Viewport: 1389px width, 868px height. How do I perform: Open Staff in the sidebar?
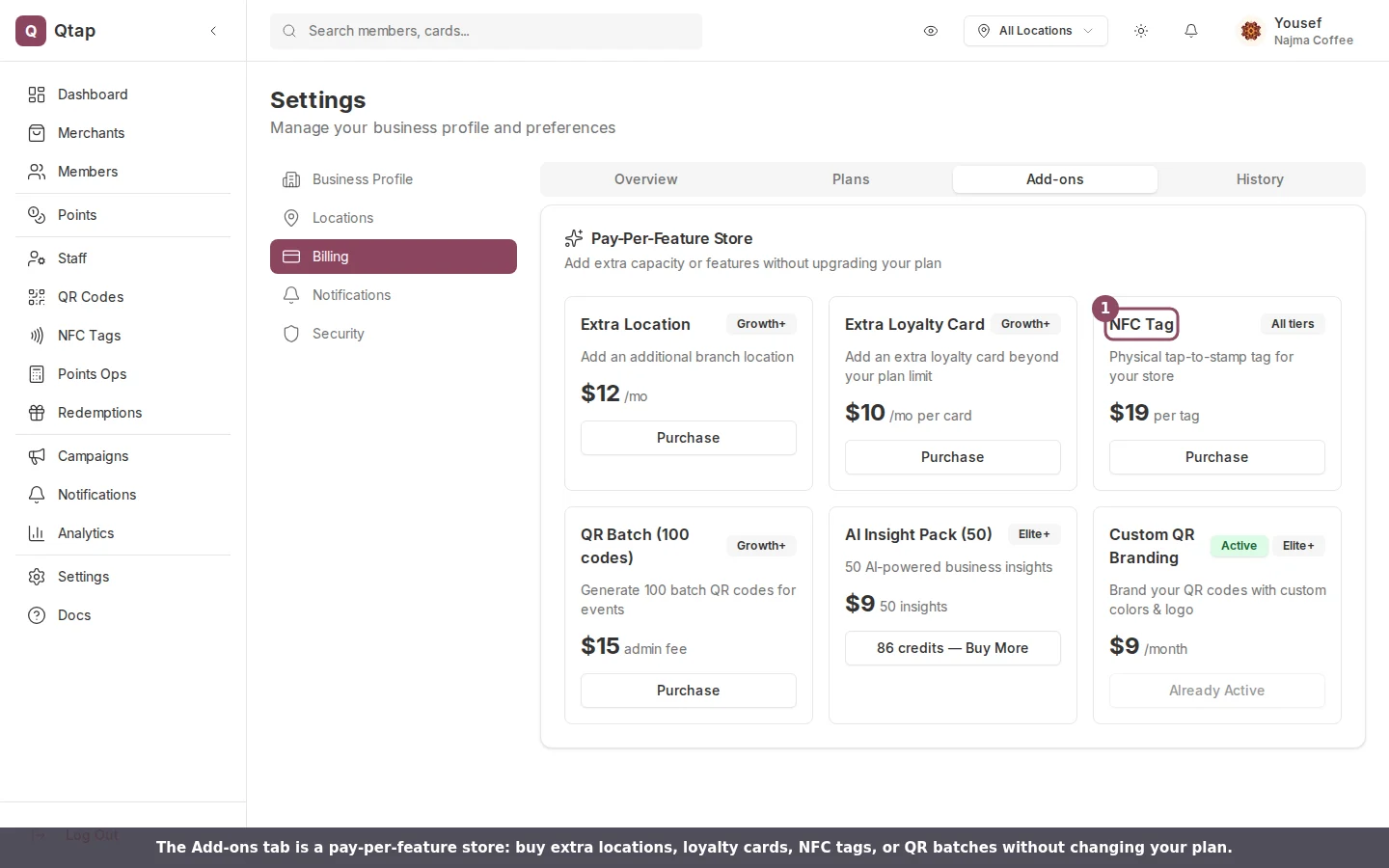point(123,258)
